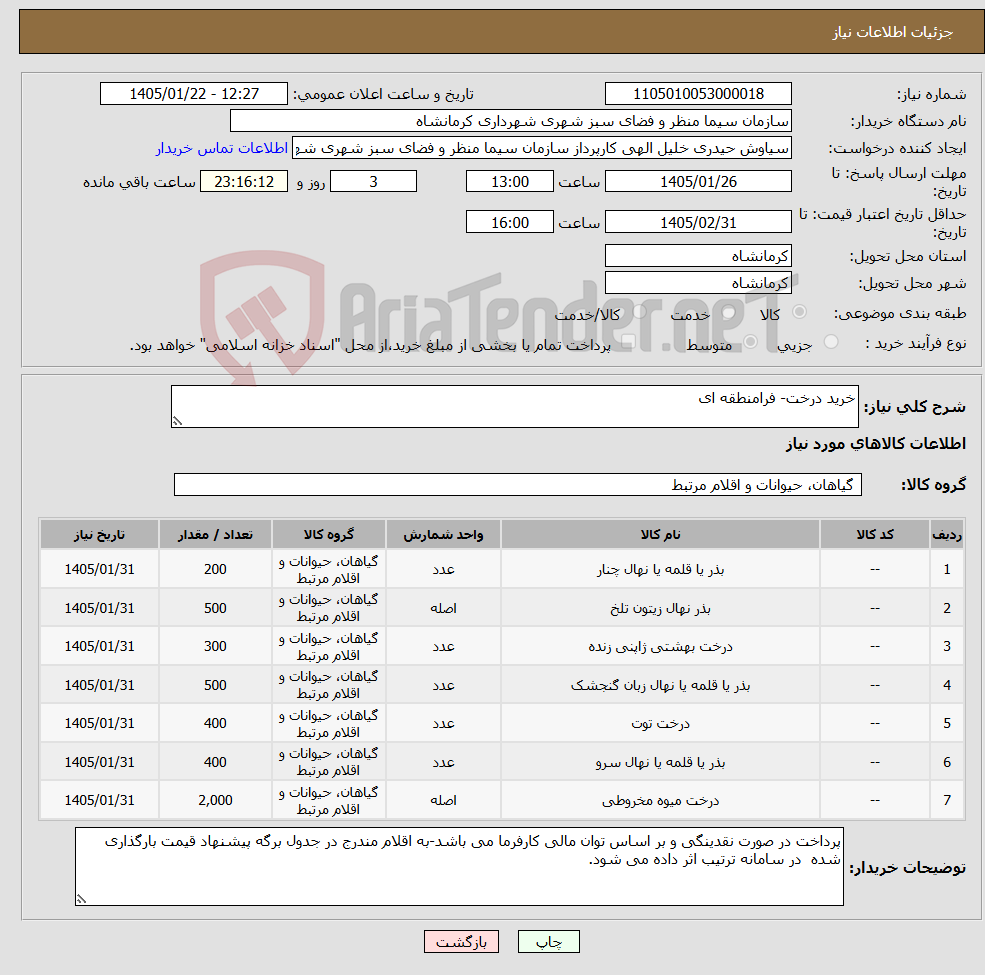
Task: Click the delivery city field کرمانشاه
Action: [x=698, y=283]
